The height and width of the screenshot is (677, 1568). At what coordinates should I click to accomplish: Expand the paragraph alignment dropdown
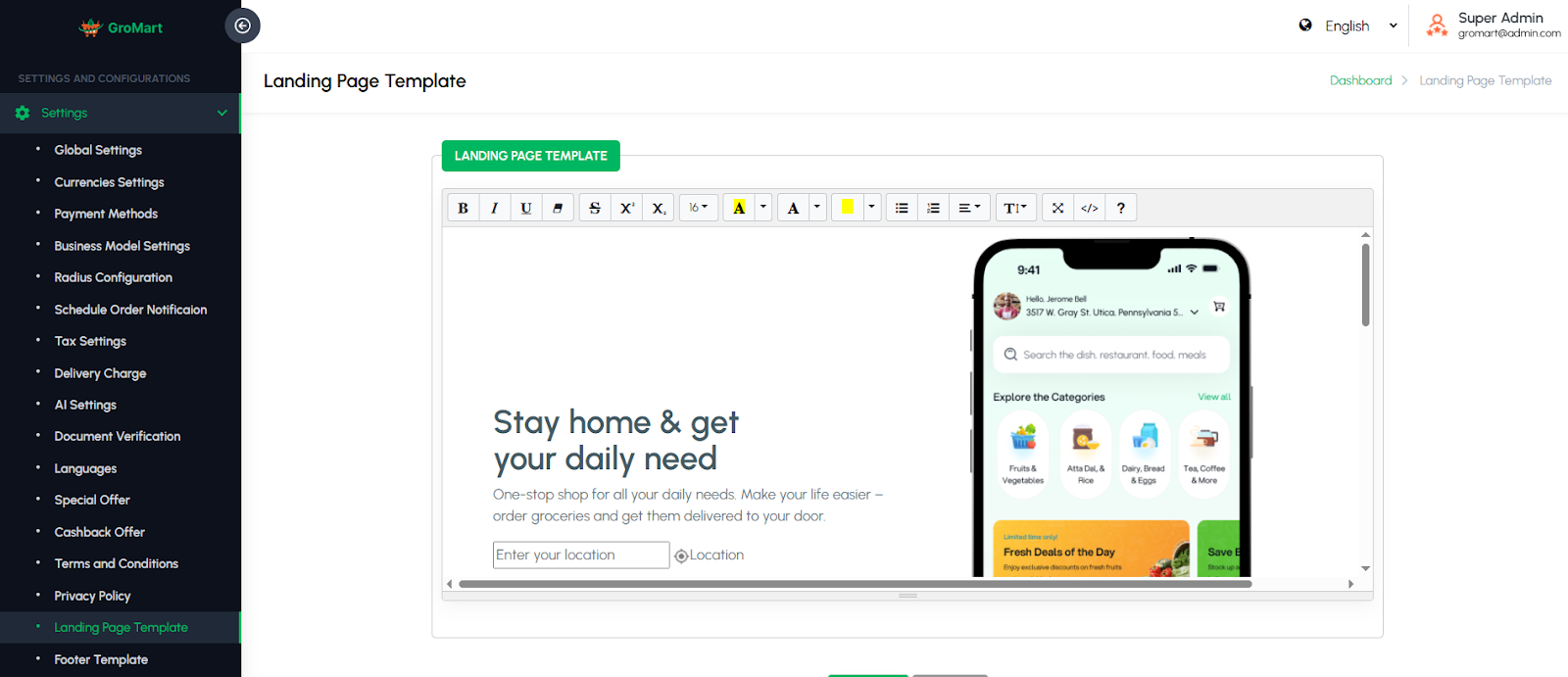click(968, 208)
